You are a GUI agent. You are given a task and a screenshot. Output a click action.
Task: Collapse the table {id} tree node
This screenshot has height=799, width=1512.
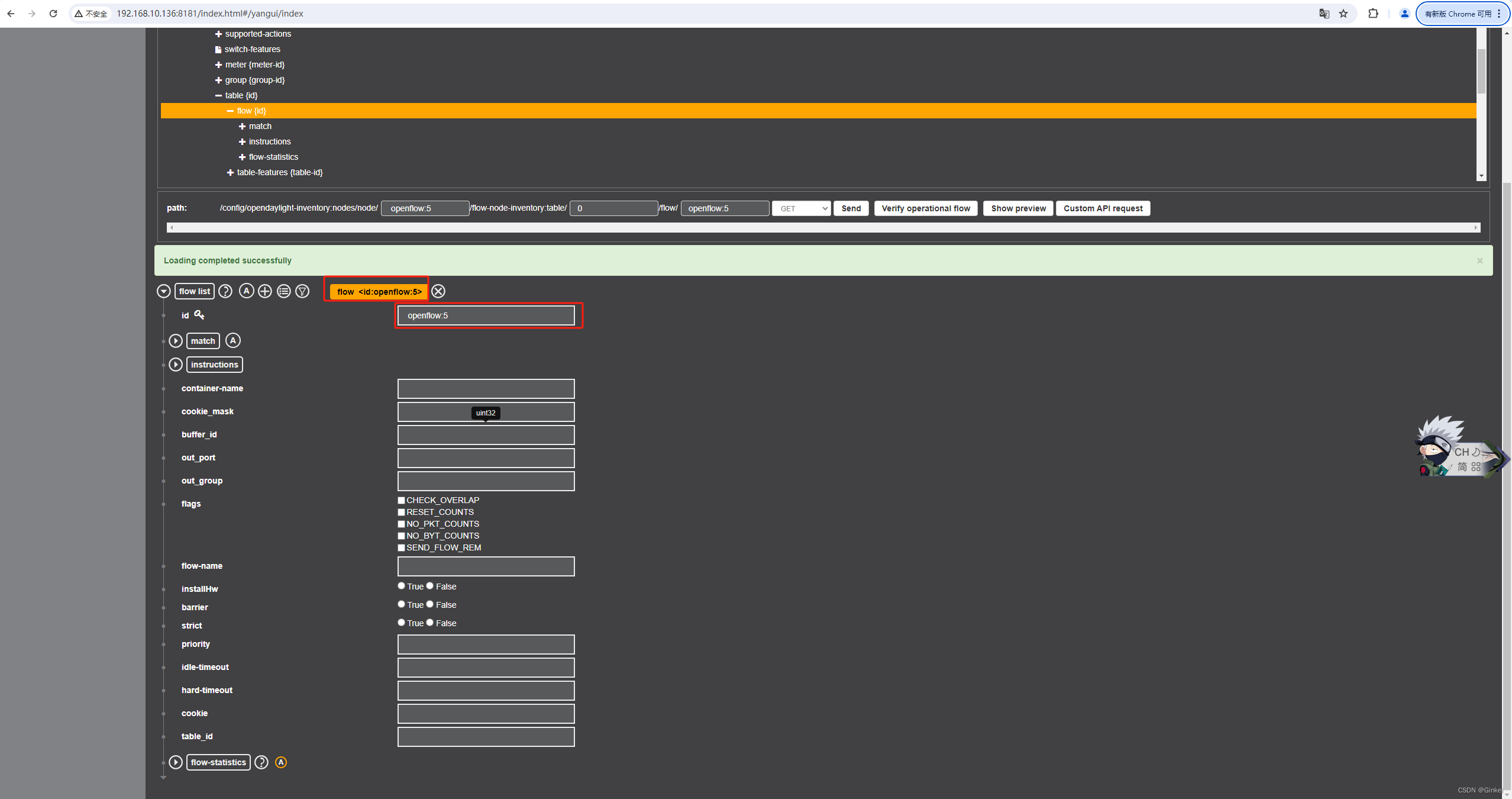click(x=218, y=95)
